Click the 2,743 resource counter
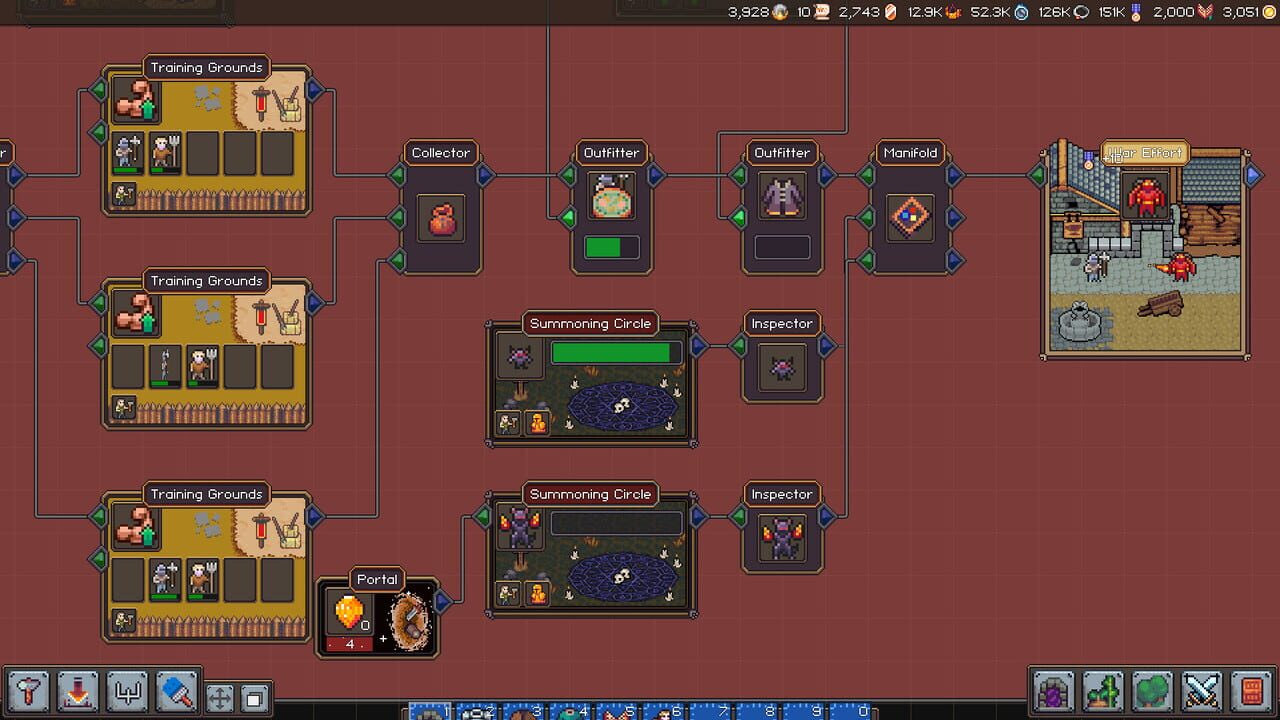1280x720 pixels. pyautogui.click(x=868, y=12)
